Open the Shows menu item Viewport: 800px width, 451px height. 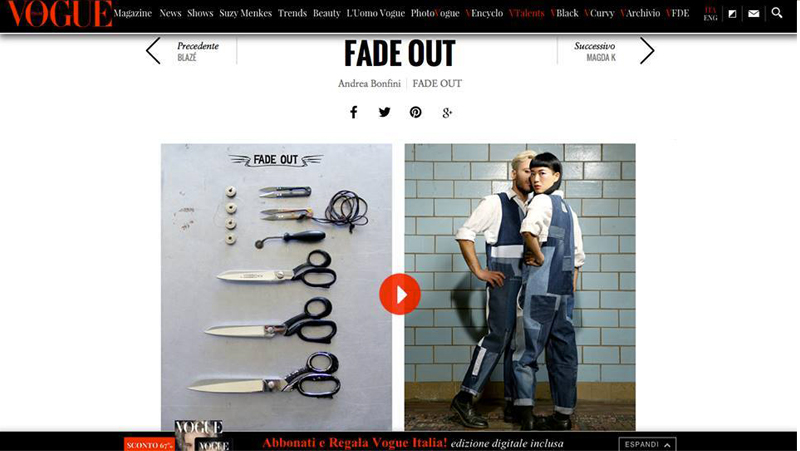[200, 13]
